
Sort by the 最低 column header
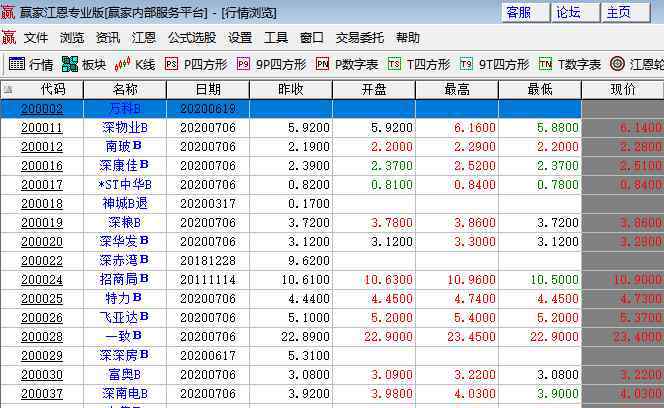coord(540,89)
